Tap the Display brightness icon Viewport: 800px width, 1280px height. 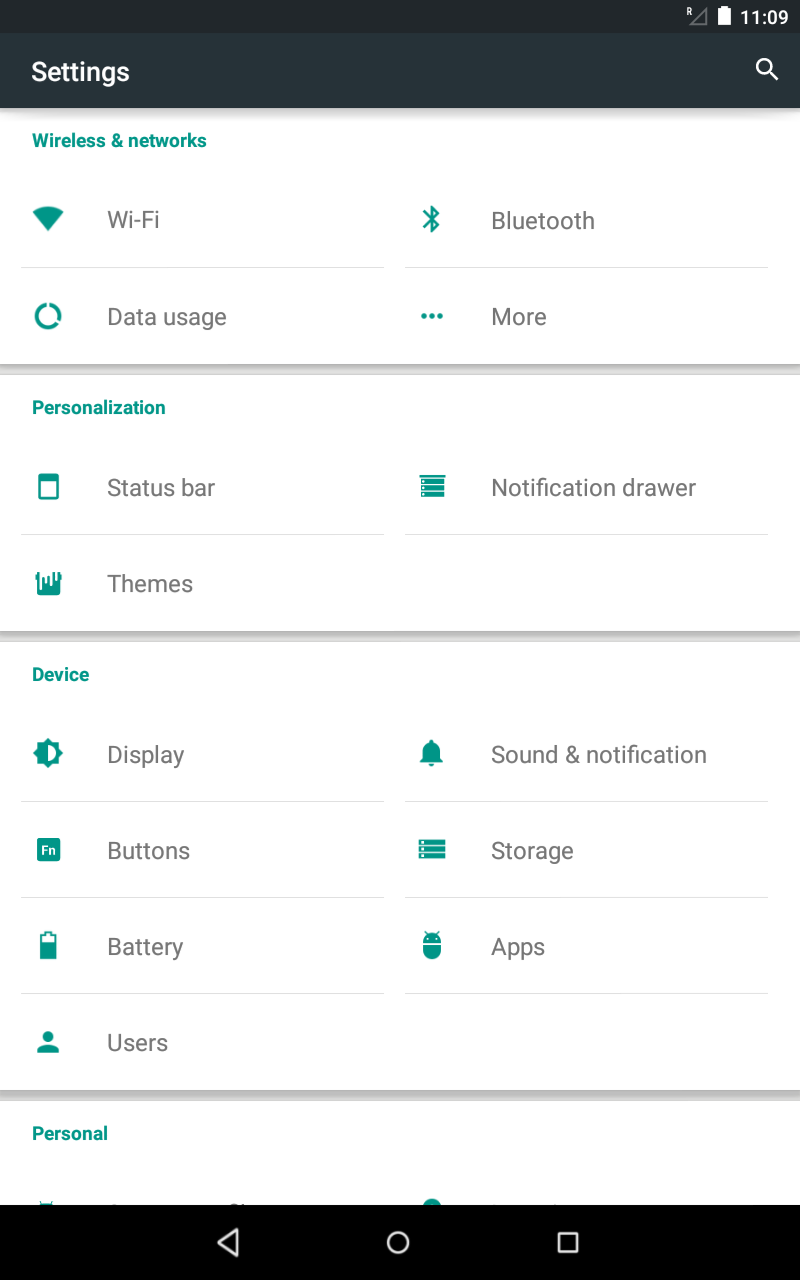click(48, 753)
